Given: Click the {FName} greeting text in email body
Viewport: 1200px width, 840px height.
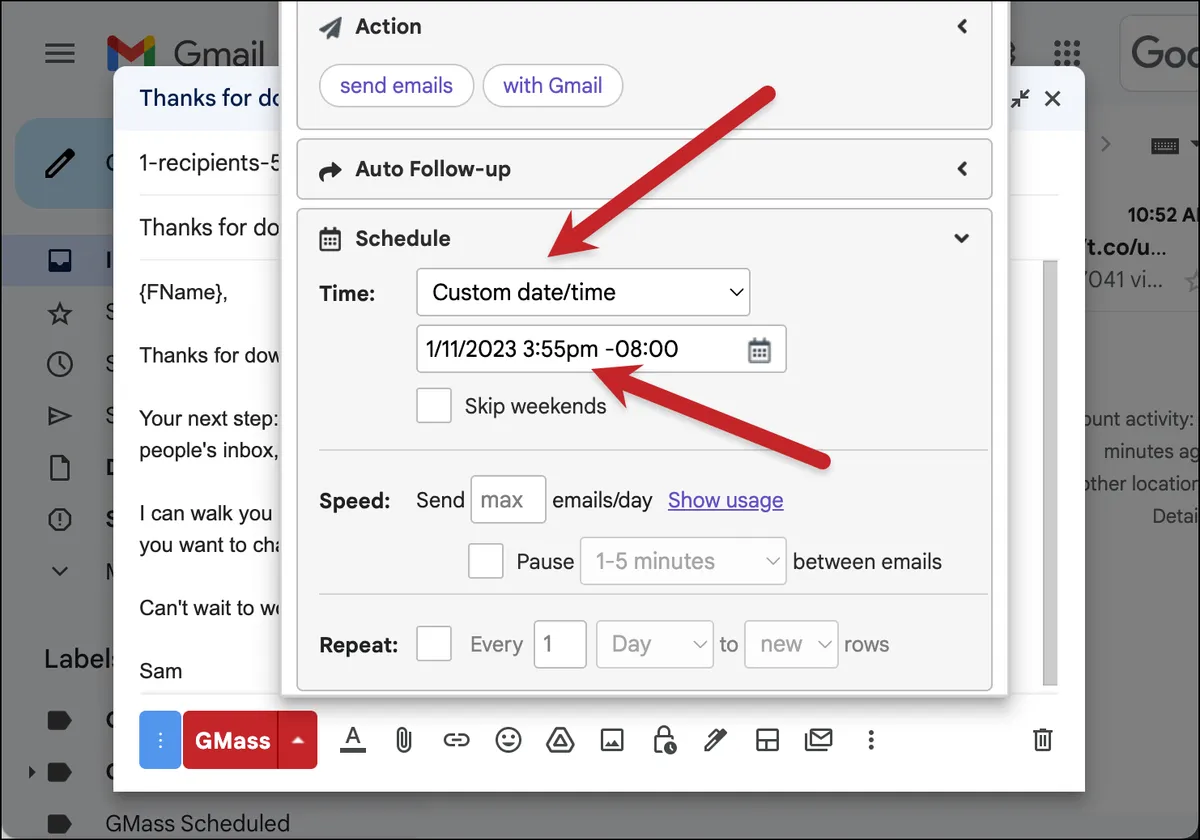Looking at the screenshot, I should tap(183, 293).
